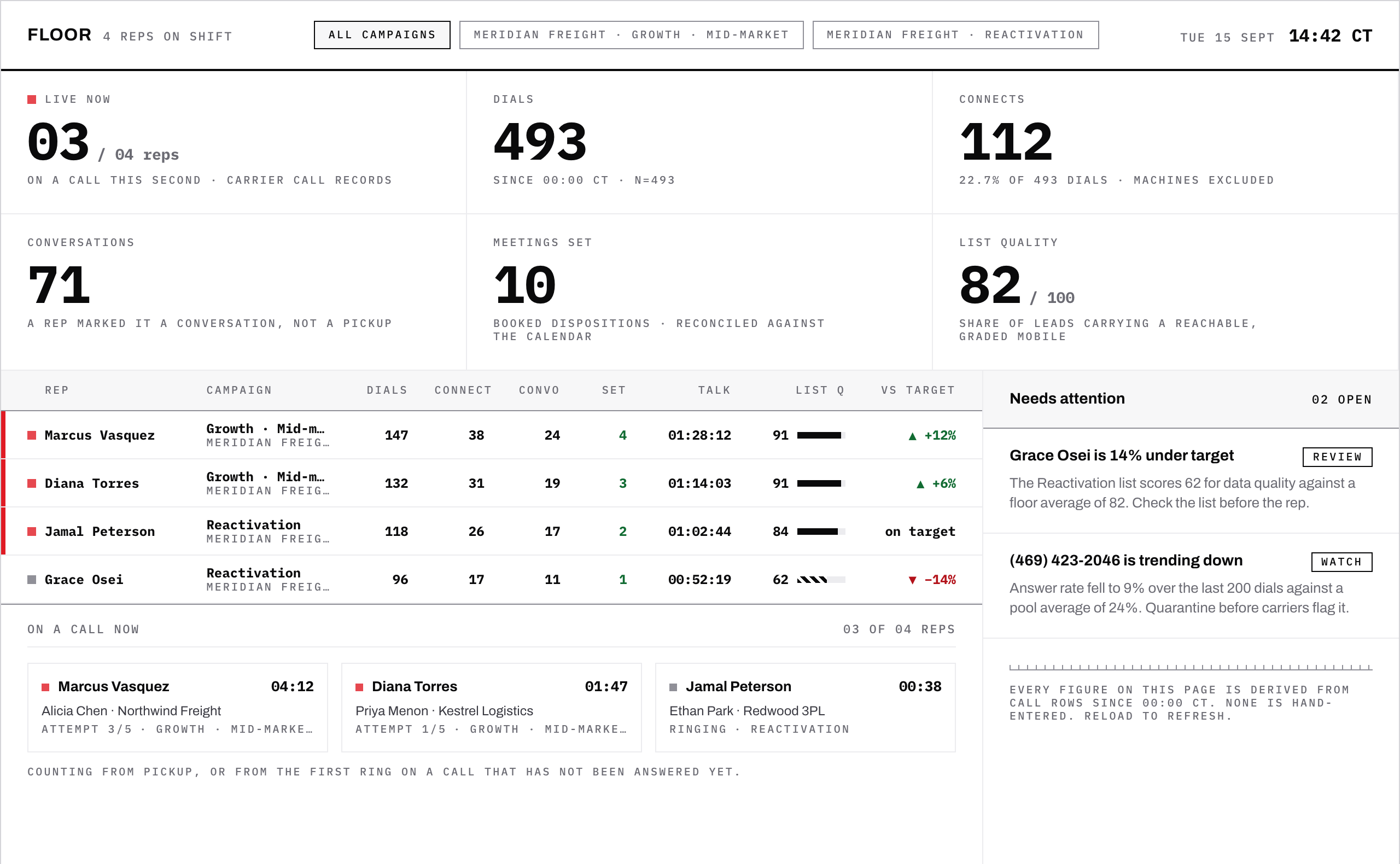Viewport: 1400px width, 864px height.
Task: Open the Meridian Freight Reactivation tab
Action: [x=955, y=35]
